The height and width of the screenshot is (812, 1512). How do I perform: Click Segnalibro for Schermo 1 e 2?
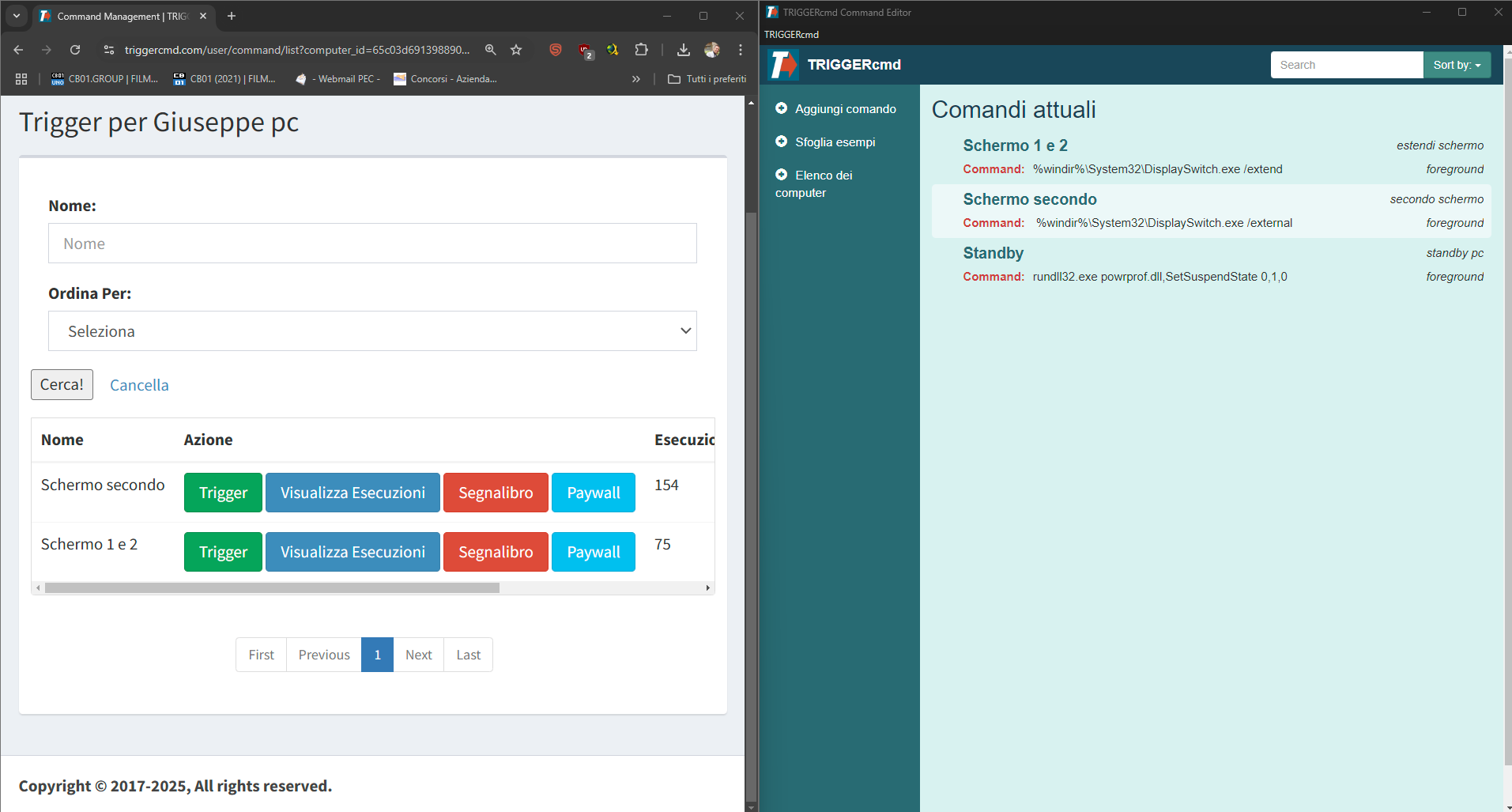point(496,552)
